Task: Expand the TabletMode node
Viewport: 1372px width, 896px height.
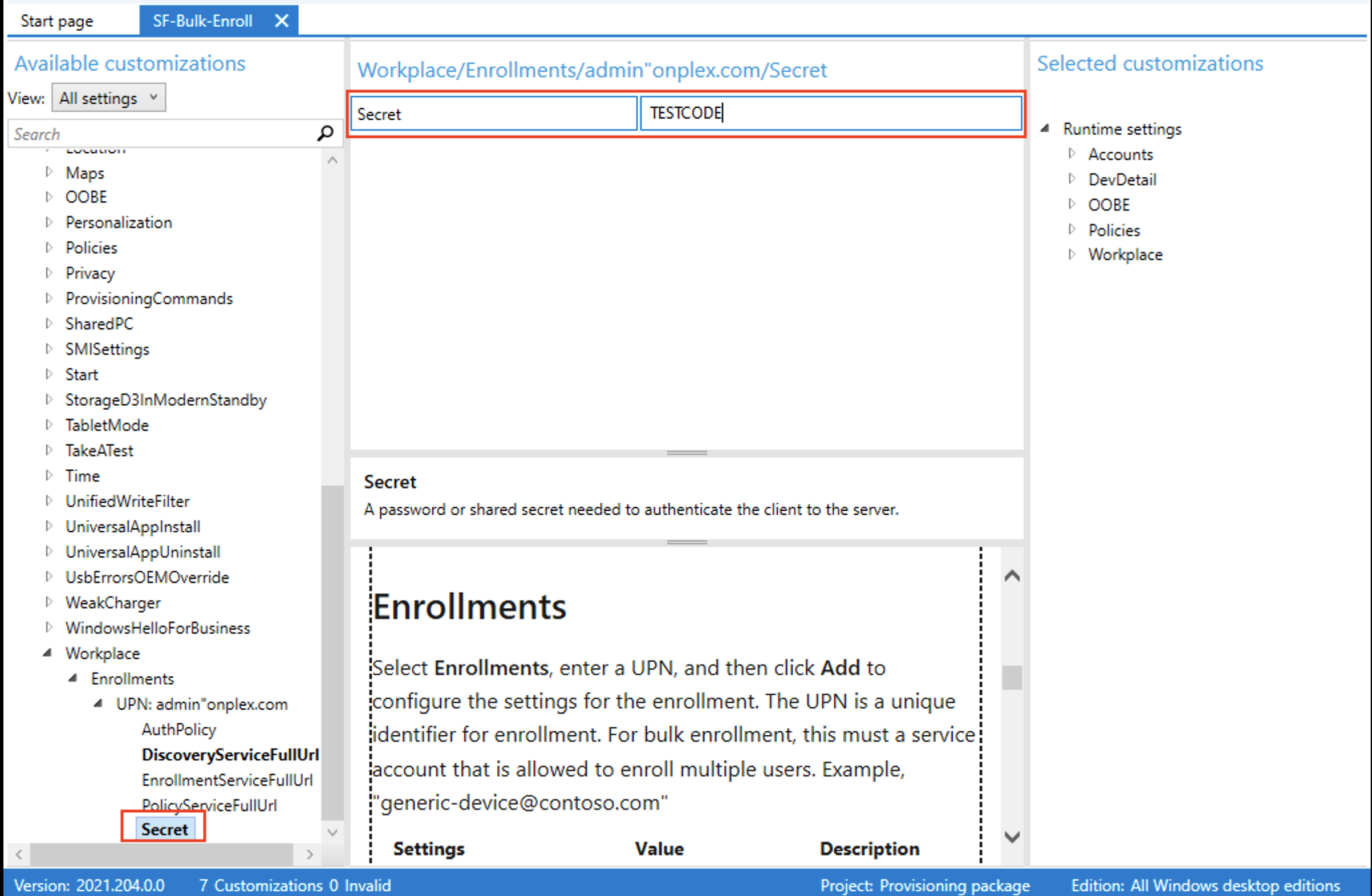Action: 49,425
